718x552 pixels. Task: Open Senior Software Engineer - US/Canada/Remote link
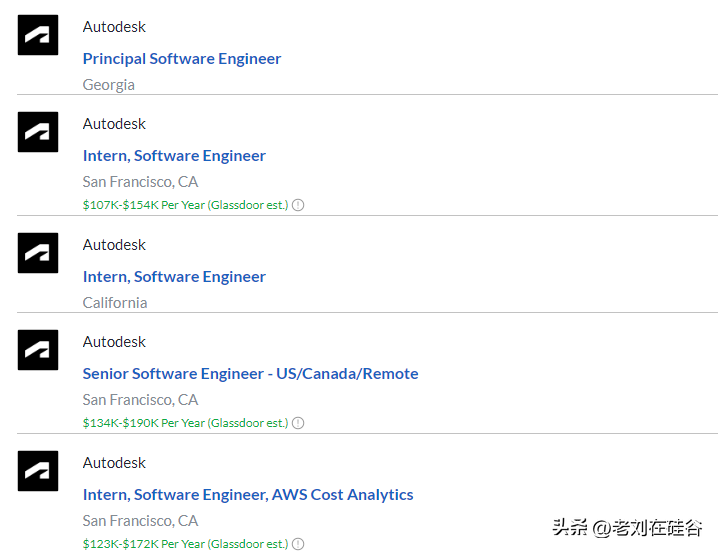click(x=250, y=374)
